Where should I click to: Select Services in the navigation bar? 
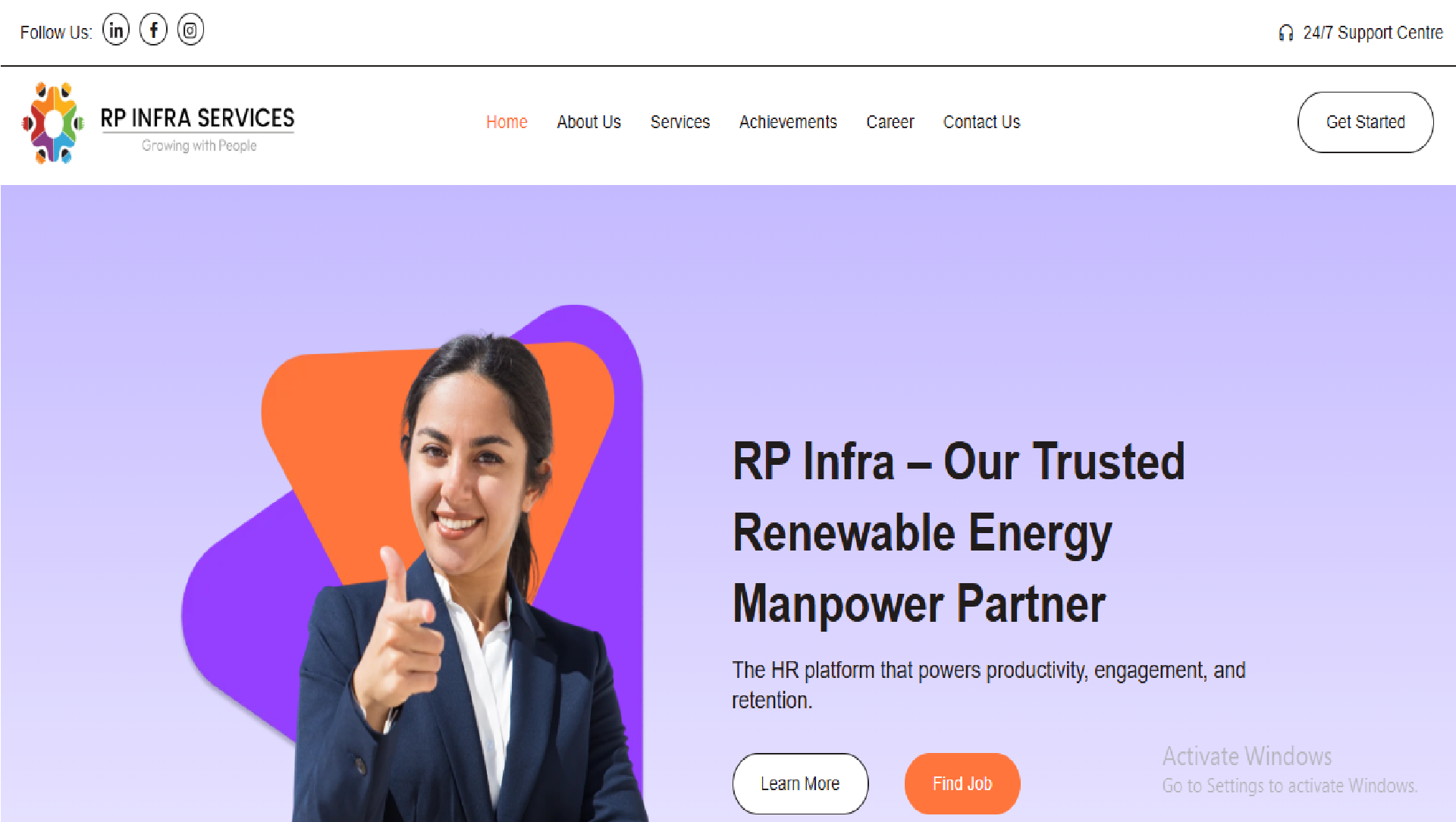tap(680, 122)
